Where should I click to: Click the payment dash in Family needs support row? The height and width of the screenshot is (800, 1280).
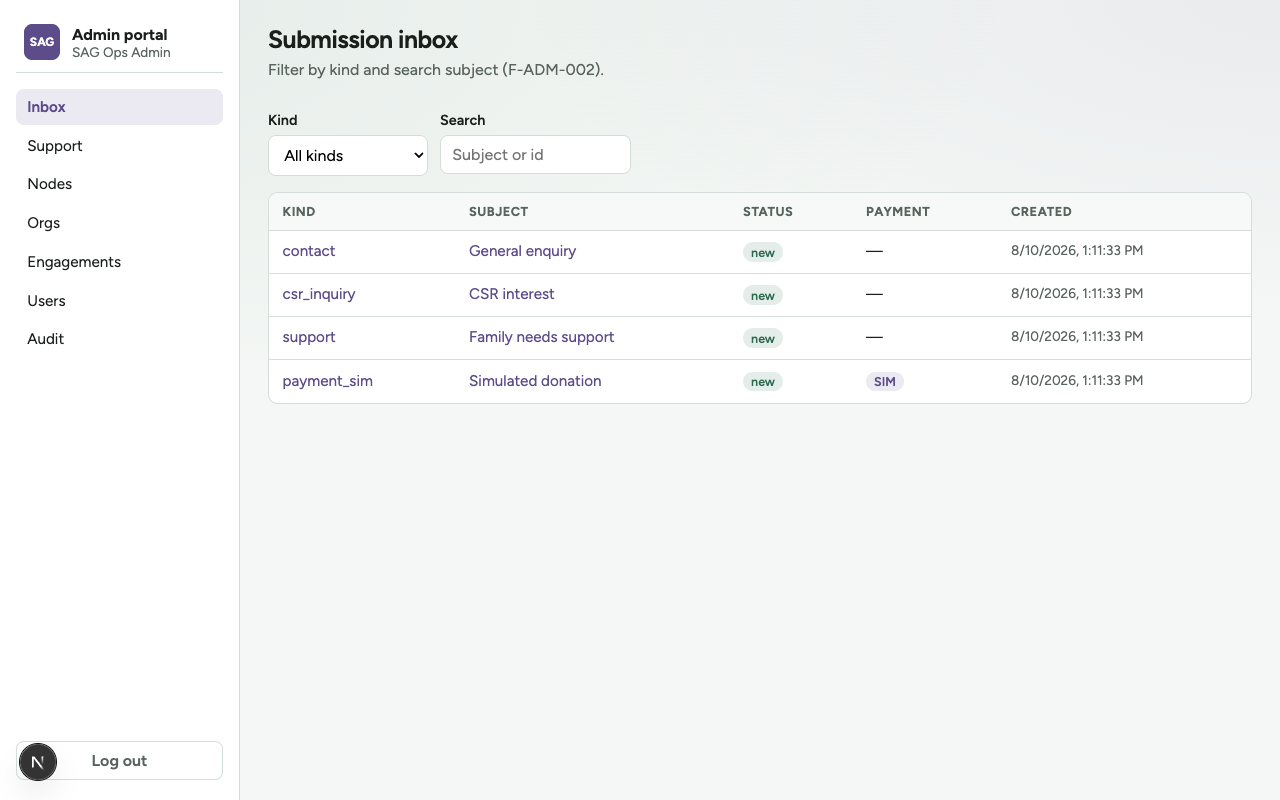pyautogui.click(x=874, y=337)
